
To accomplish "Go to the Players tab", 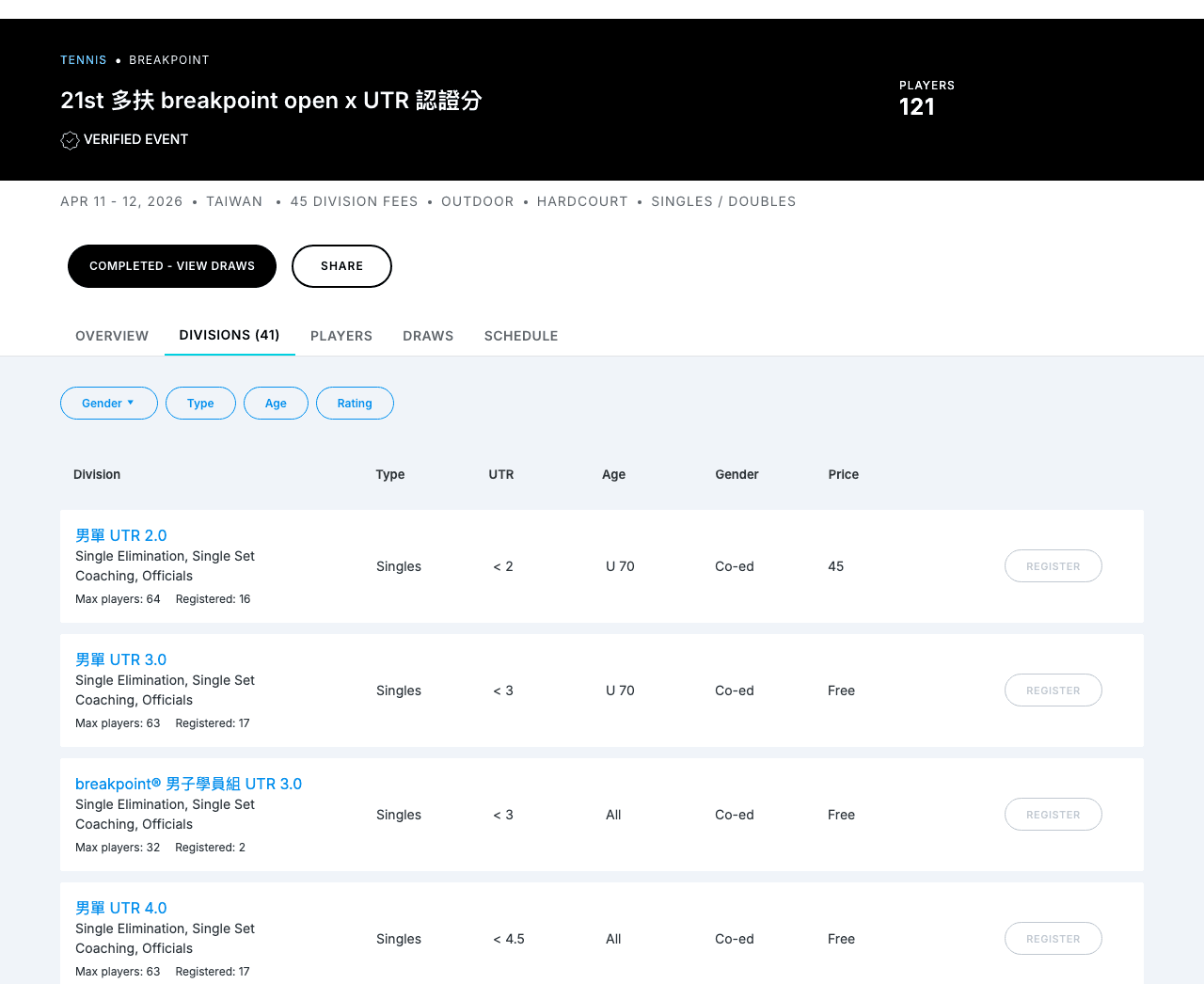I will pyautogui.click(x=341, y=336).
